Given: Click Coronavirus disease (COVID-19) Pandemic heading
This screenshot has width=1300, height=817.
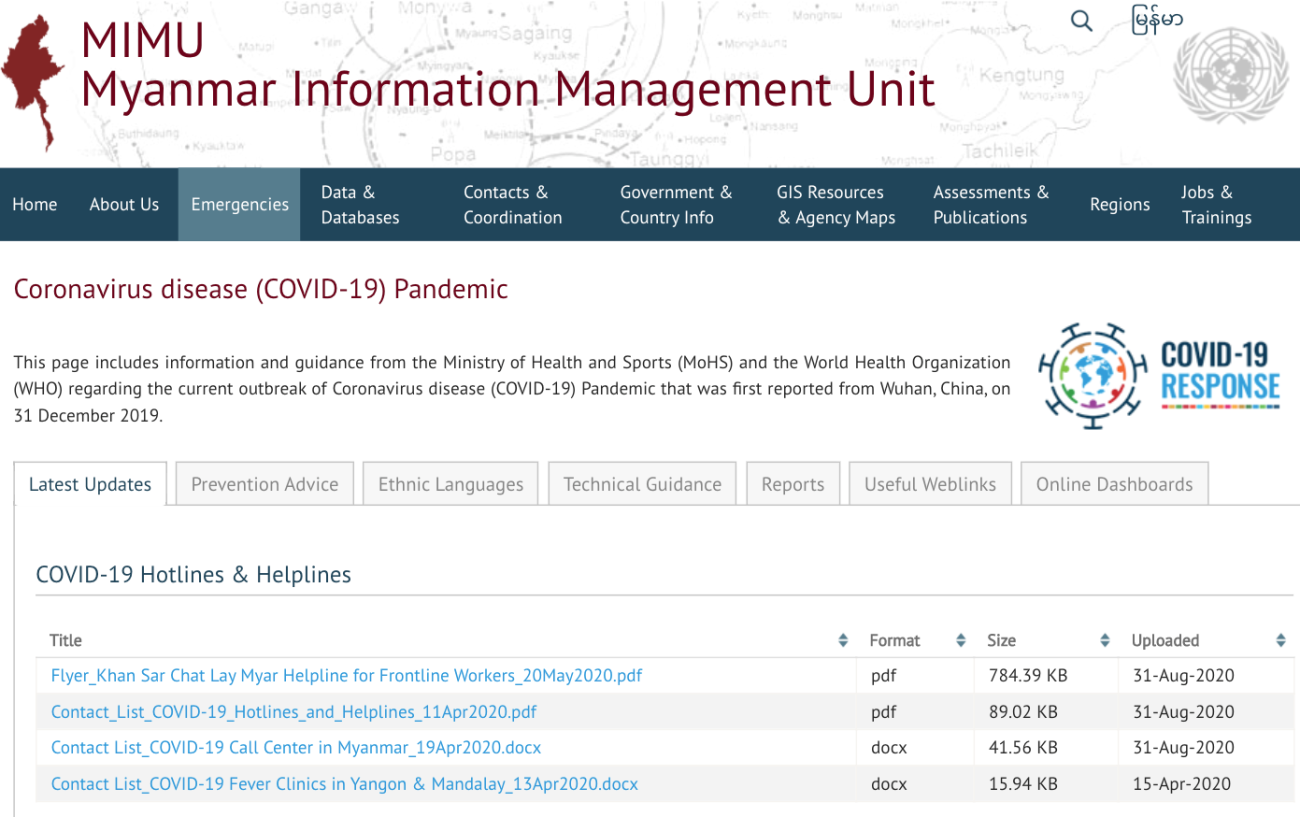Looking at the screenshot, I should (x=261, y=290).
